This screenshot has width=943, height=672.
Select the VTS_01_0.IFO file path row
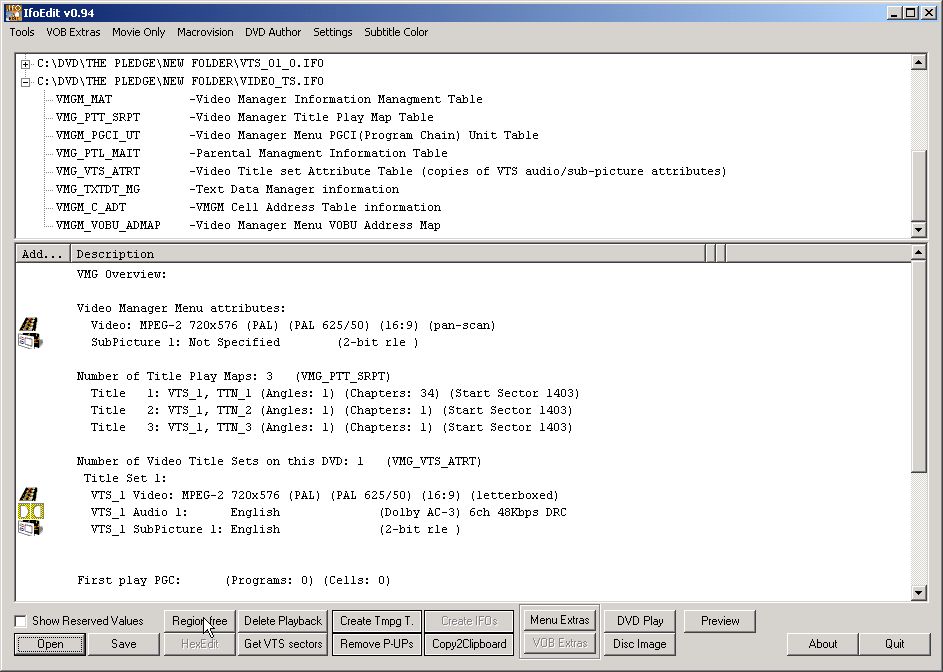180,63
